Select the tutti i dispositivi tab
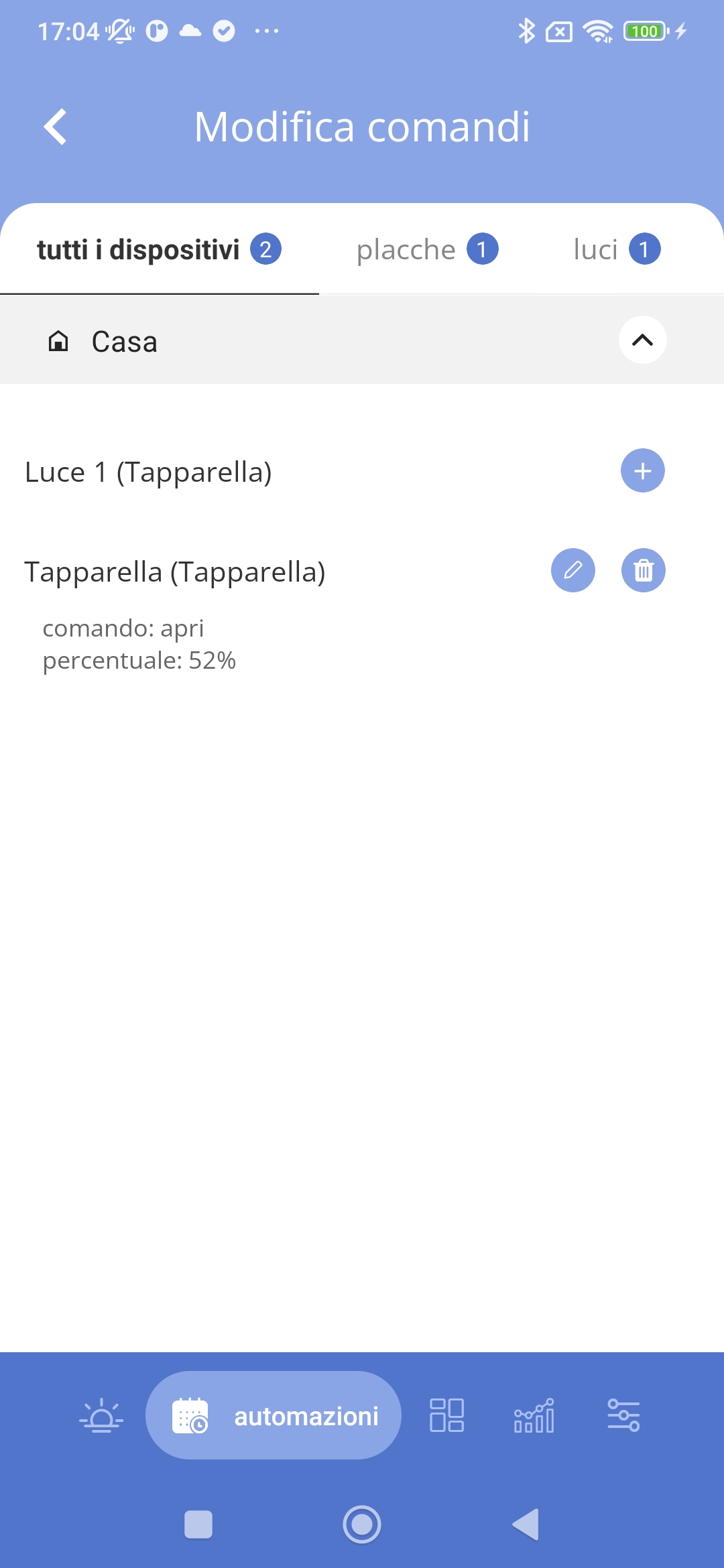 [159, 250]
